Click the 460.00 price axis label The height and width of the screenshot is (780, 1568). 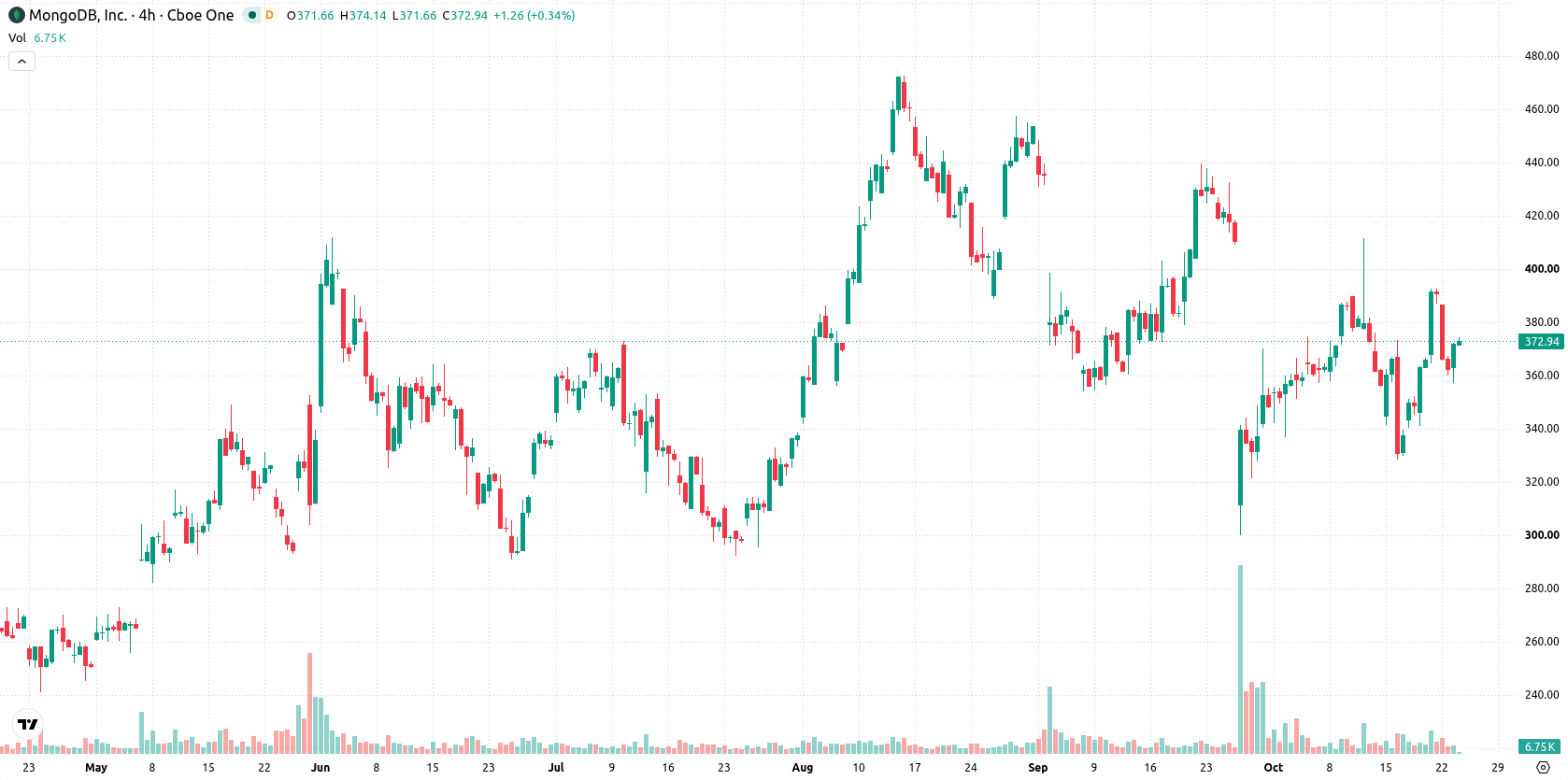[x=1542, y=109]
